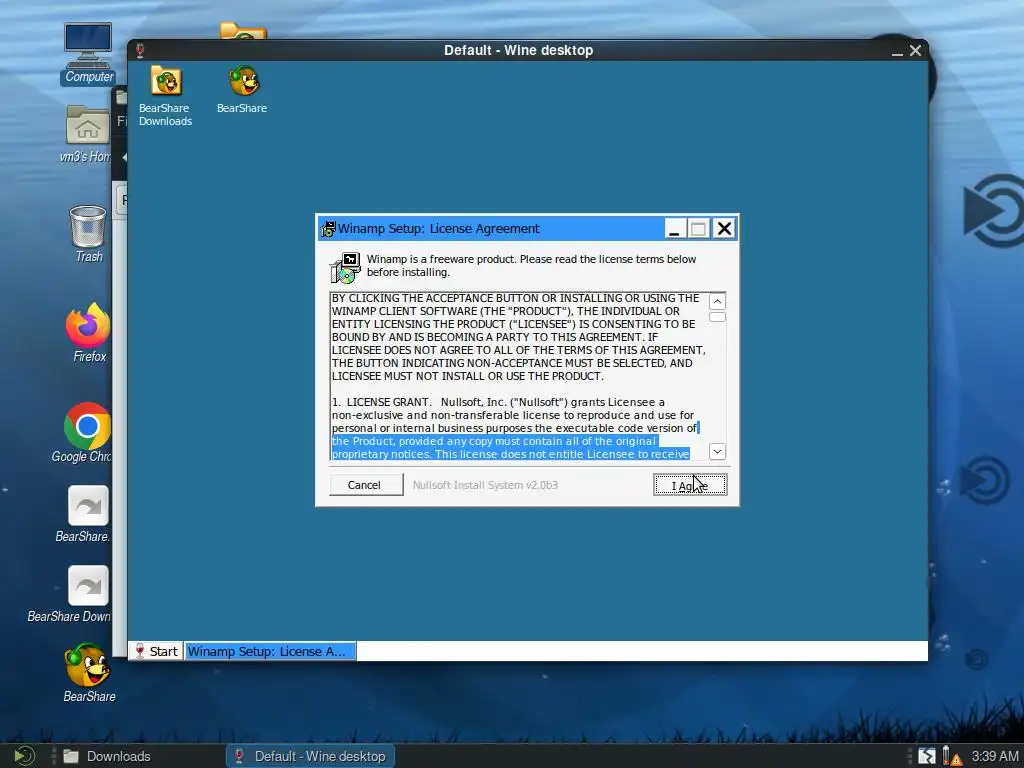
Task: Click inside the license agreement text box
Action: (520, 376)
